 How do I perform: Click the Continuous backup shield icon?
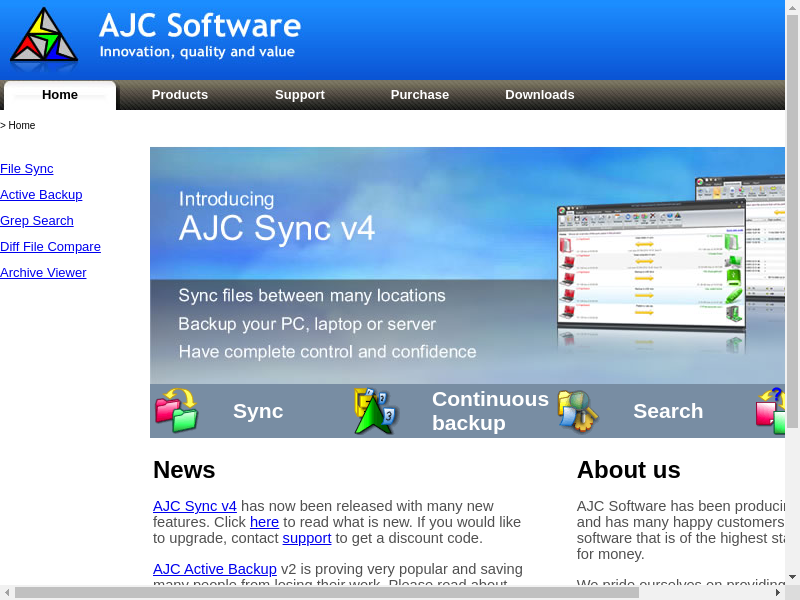coord(376,411)
